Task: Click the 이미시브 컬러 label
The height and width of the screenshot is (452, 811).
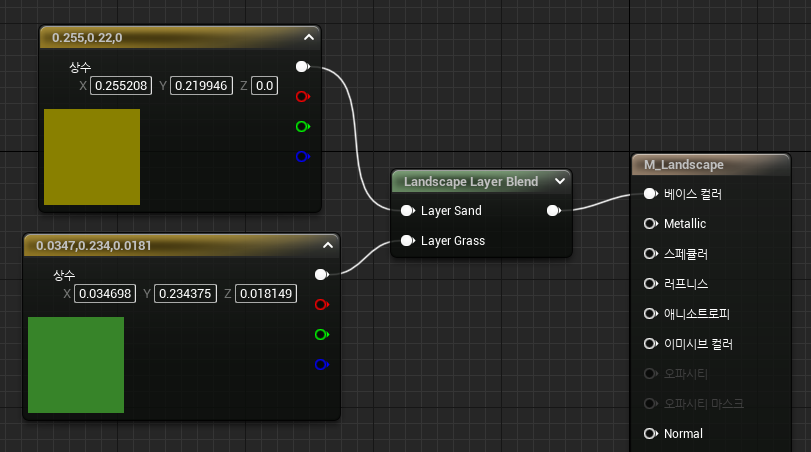Action: [x=698, y=344]
